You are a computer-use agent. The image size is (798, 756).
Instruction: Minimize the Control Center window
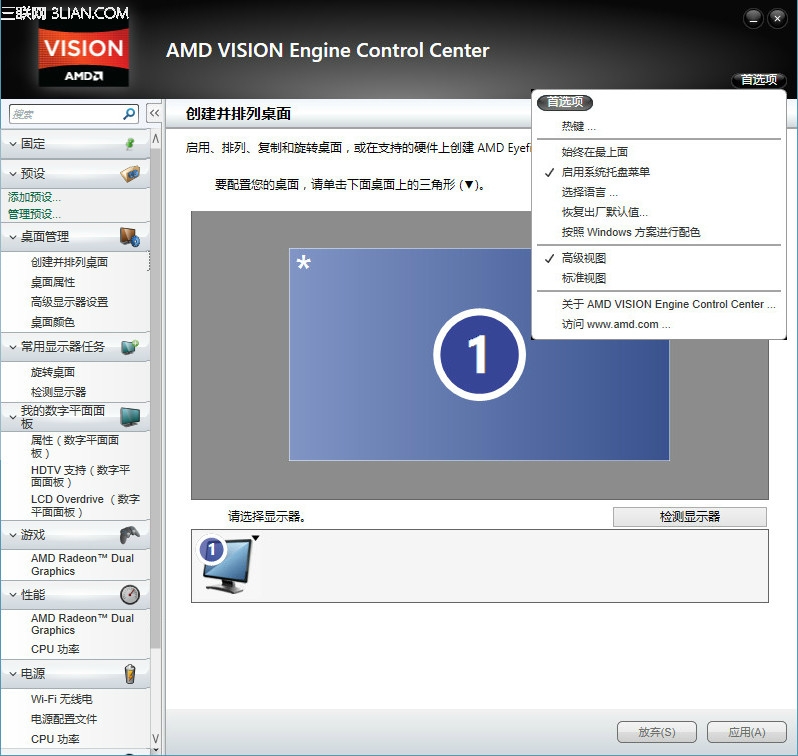coord(753,19)
